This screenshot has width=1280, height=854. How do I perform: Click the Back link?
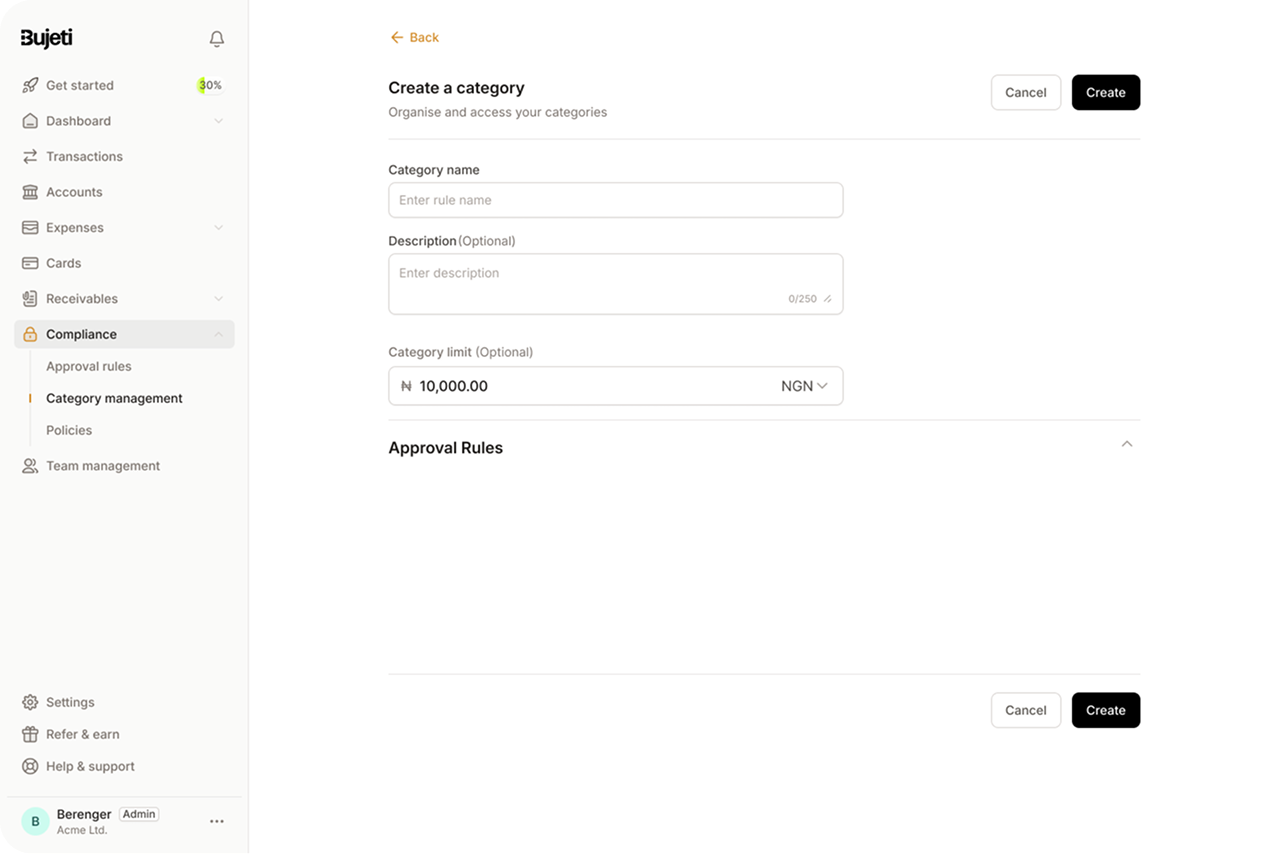point(414,37)
